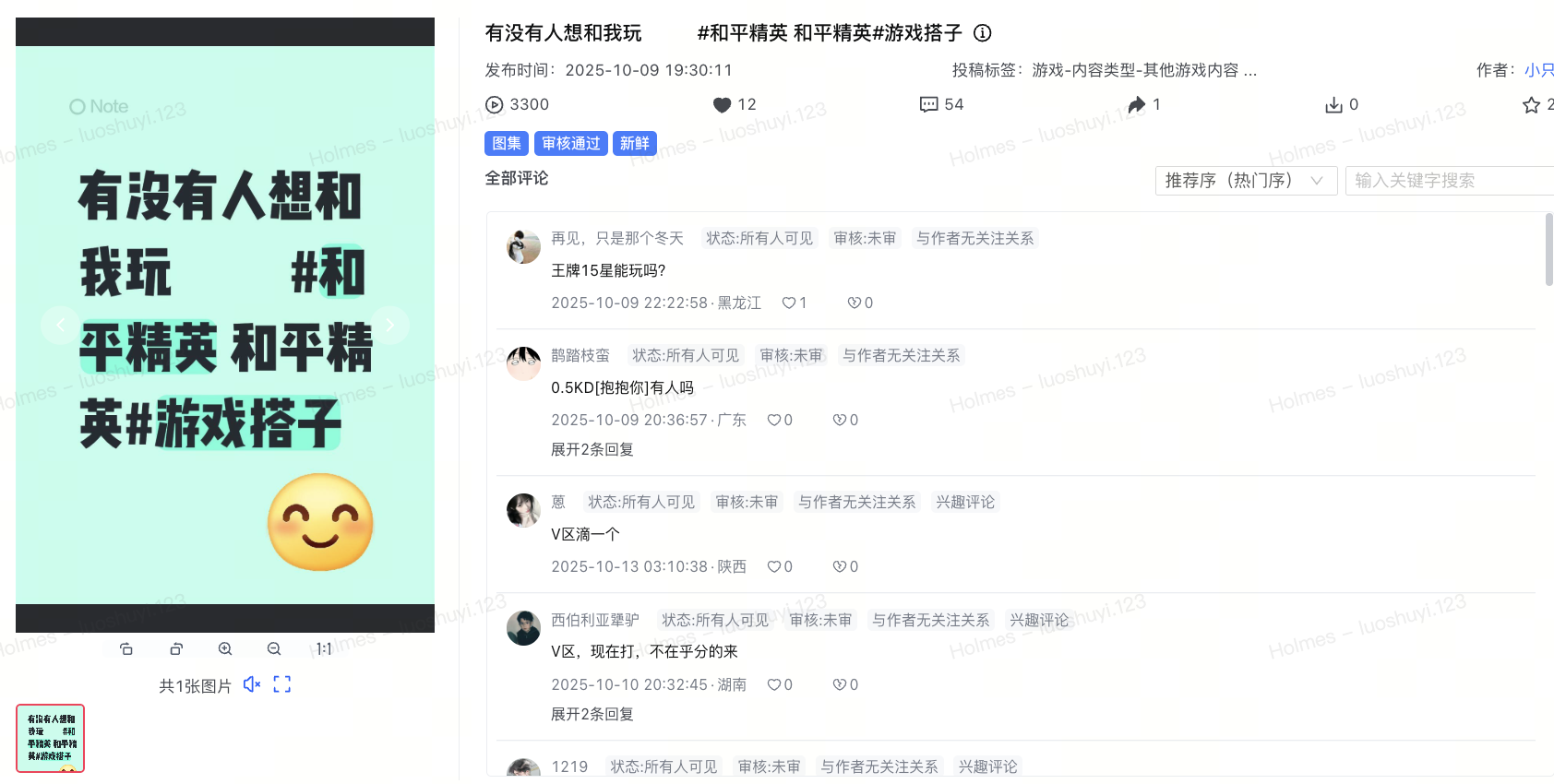Screen dimensions: 1554x784
Task: Click the keyword search input field
Action: pyautogui.click(x=1450, y=181)
